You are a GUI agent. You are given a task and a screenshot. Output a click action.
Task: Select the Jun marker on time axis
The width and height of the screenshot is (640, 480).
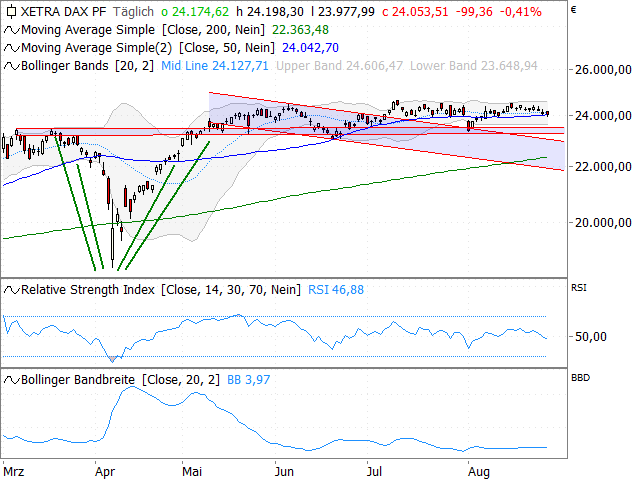pos(284,472)
